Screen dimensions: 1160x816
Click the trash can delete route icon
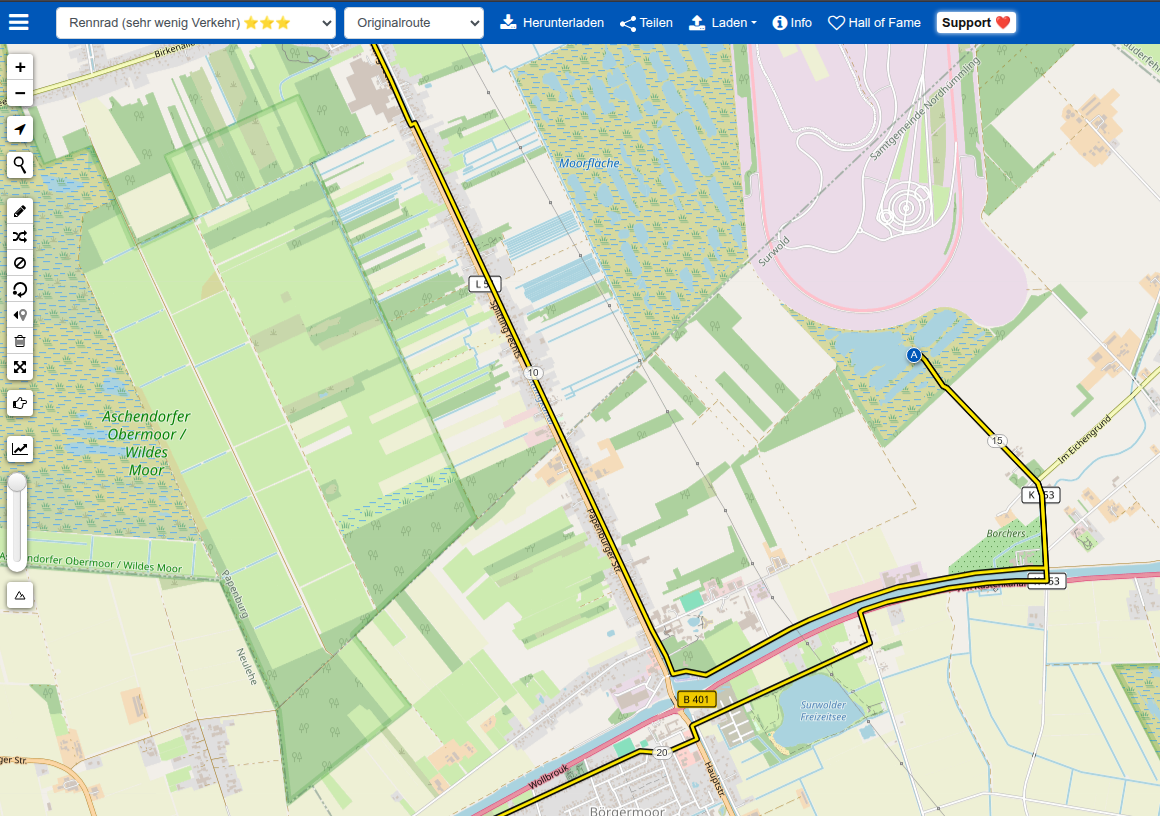click(20, 341)
